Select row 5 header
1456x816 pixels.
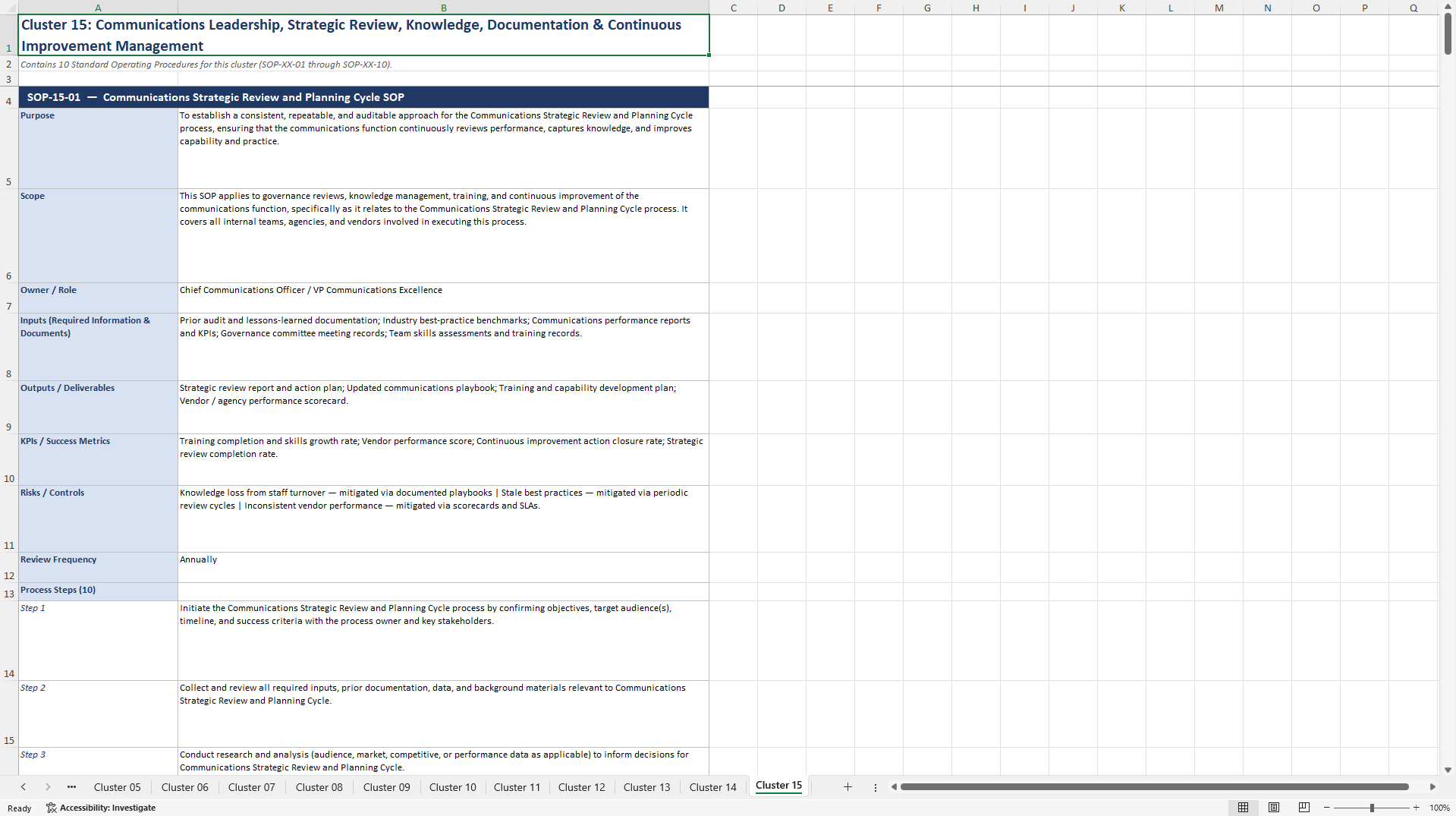9,149
